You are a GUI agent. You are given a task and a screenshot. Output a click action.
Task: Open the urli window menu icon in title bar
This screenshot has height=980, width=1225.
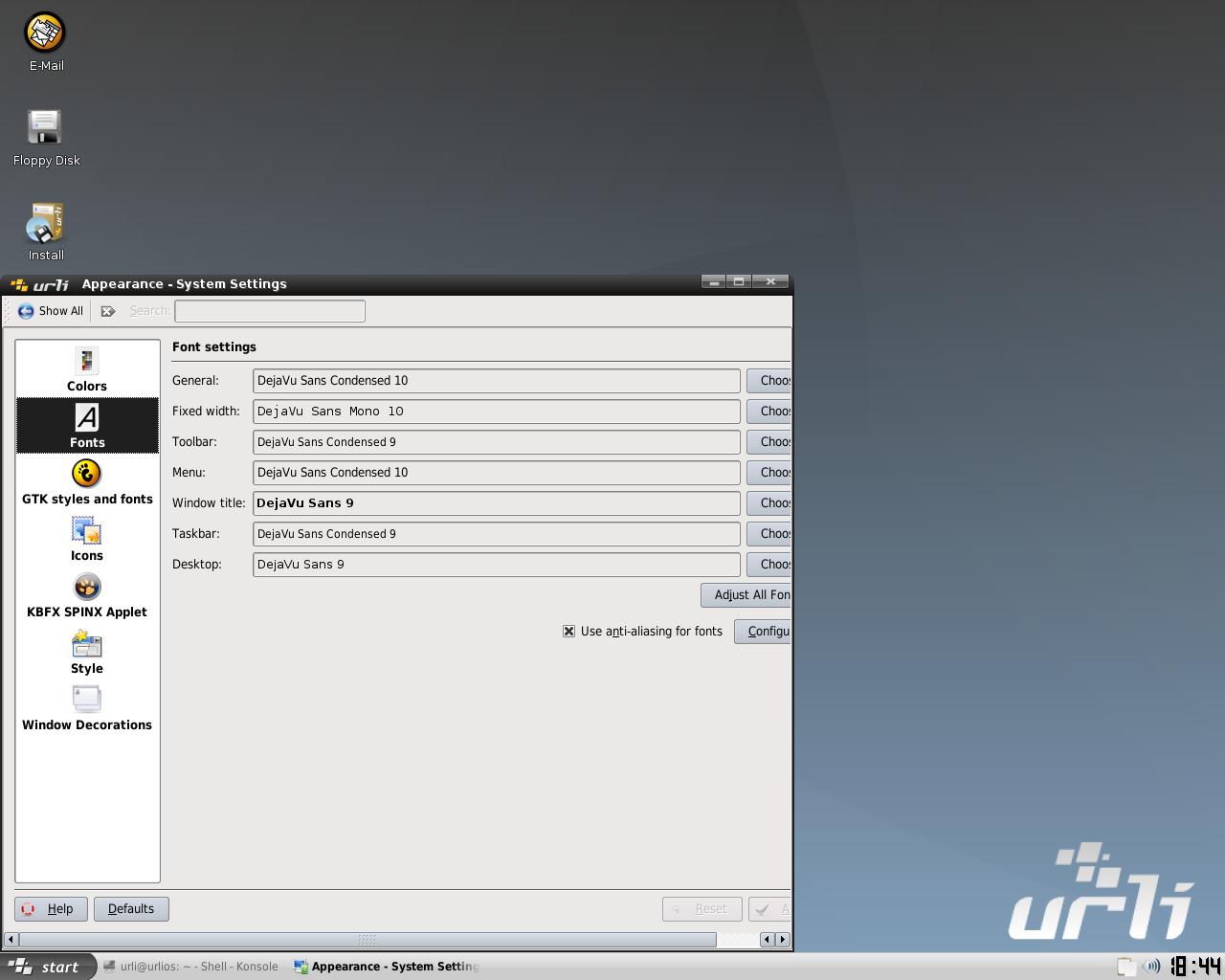point(40,284)
